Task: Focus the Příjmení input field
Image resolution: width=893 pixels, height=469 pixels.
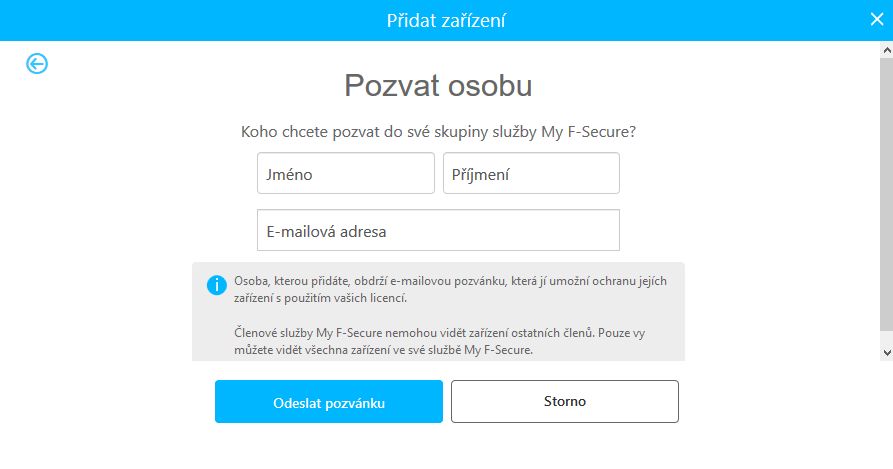Action: coord(531,173)
